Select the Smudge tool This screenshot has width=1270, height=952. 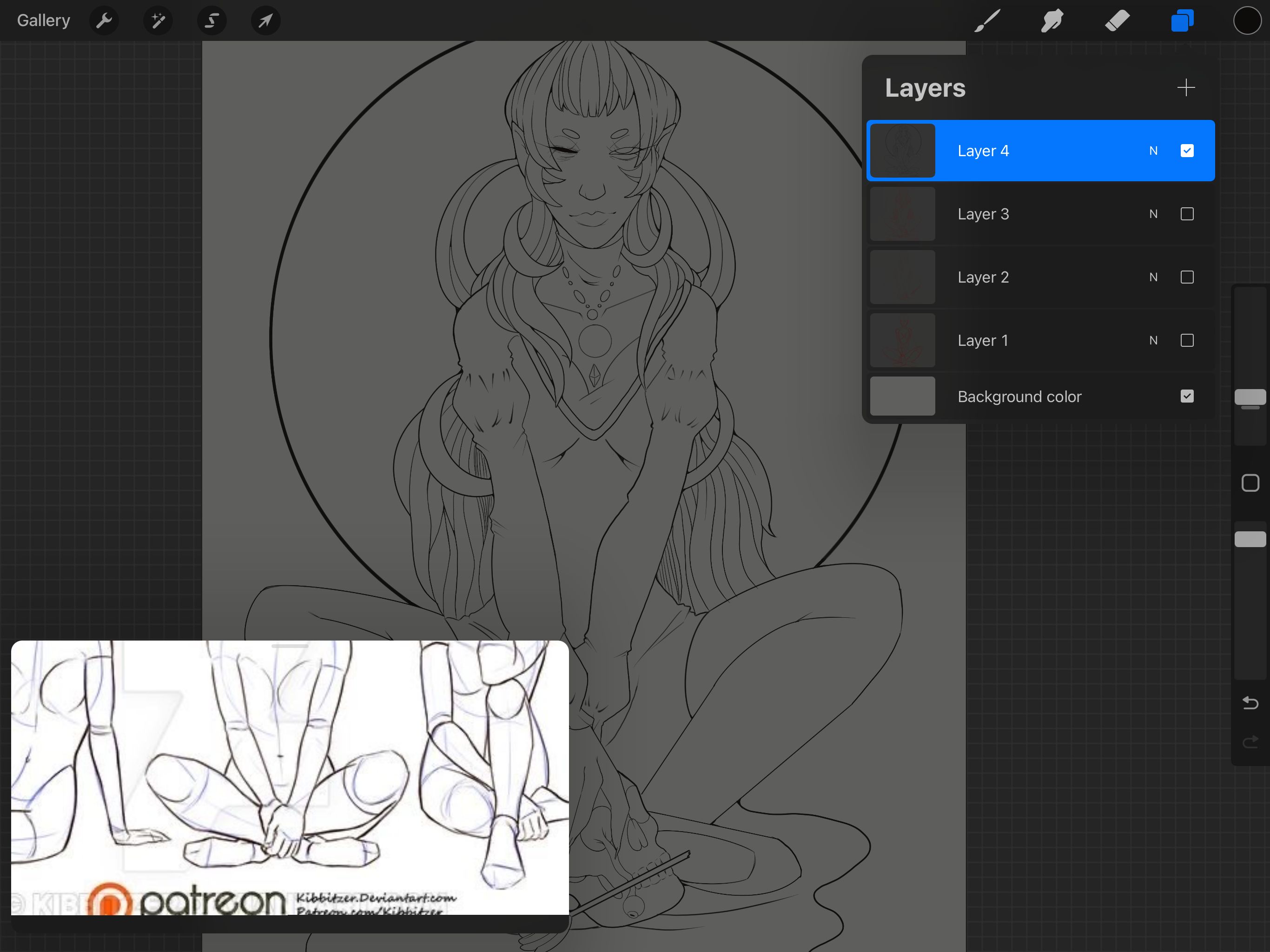tap(1052, 20)
